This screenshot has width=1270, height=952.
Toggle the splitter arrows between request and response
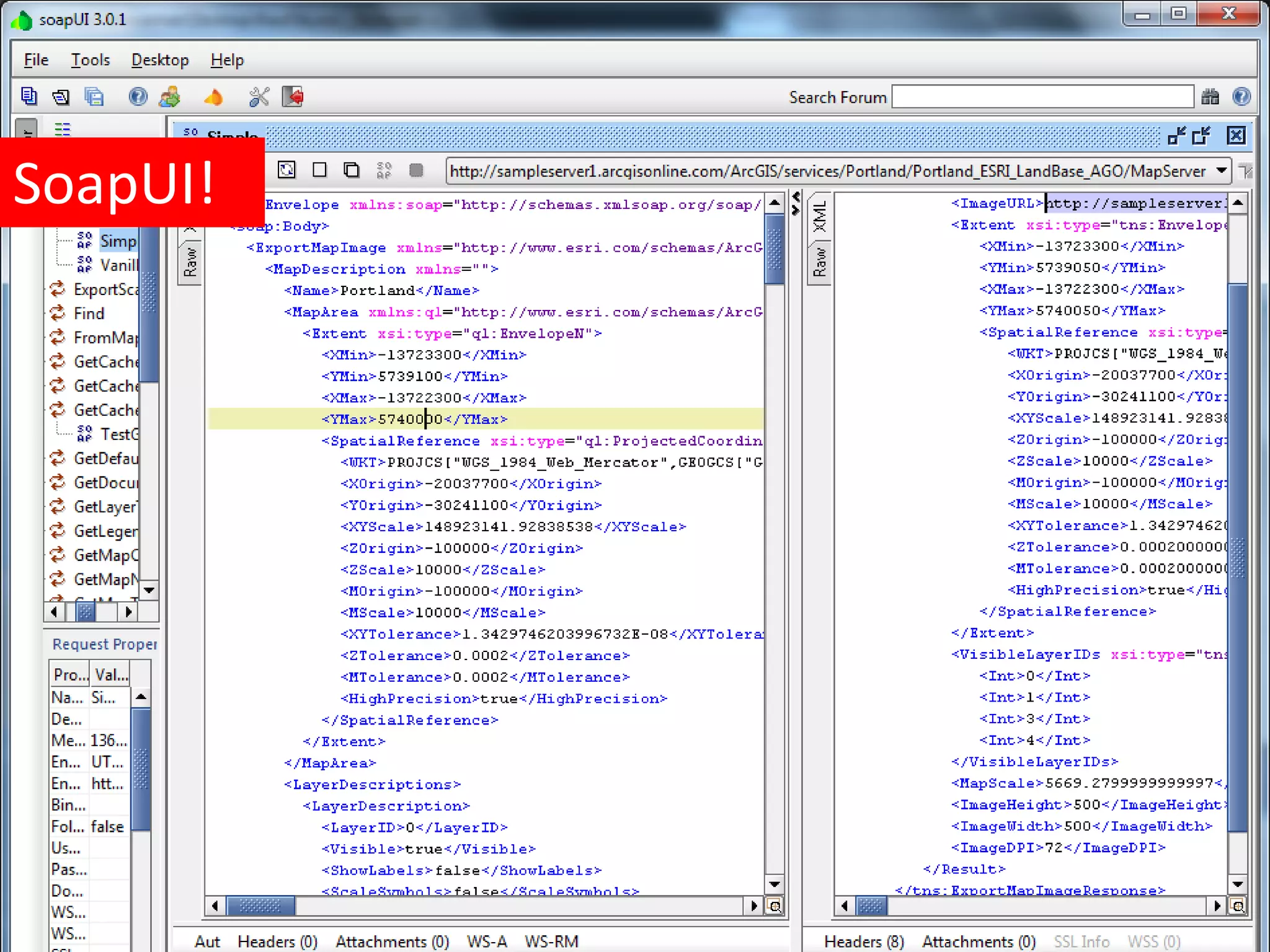[796, 203]
